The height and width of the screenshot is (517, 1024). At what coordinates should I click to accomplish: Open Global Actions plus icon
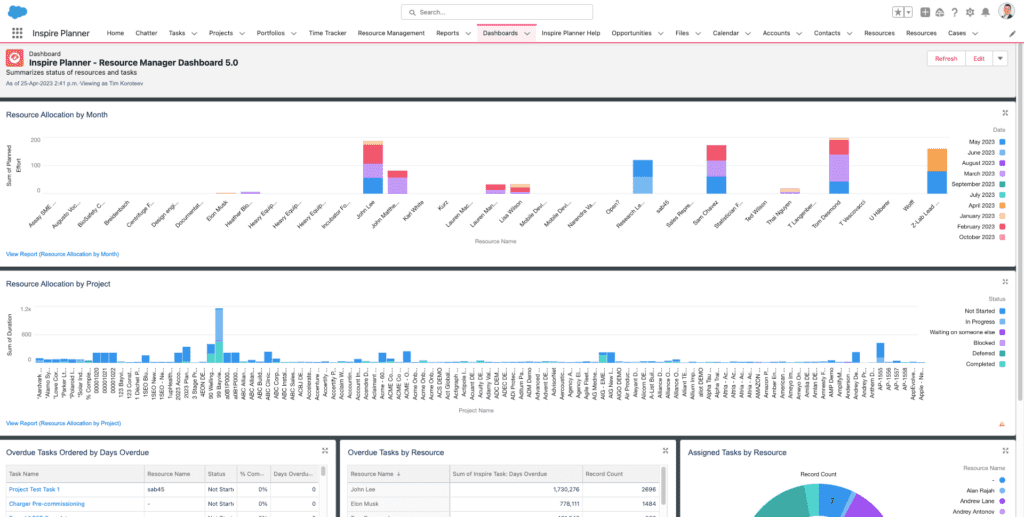tap(925, 12)
